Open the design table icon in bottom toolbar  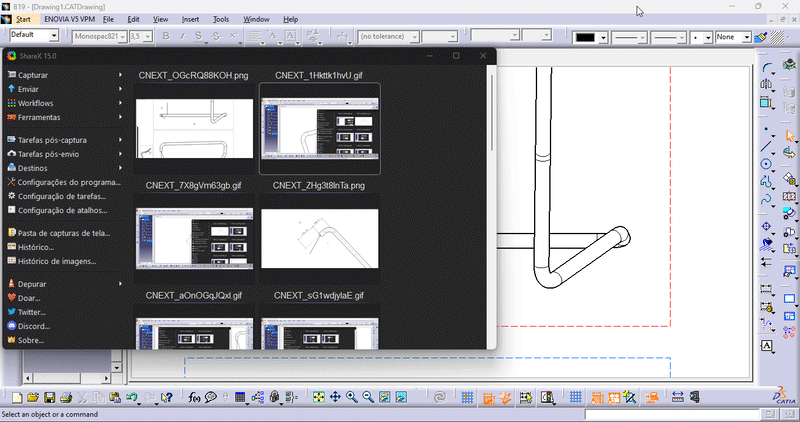tap(240, 397)
